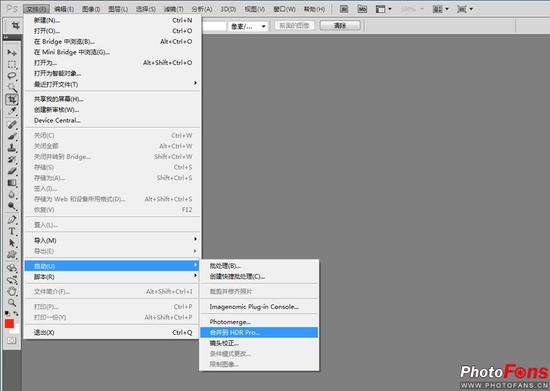The height and width of the screenshot is (391, 550).
Task: Choose 打开(O)... from File menu
Action: point(112,31)
